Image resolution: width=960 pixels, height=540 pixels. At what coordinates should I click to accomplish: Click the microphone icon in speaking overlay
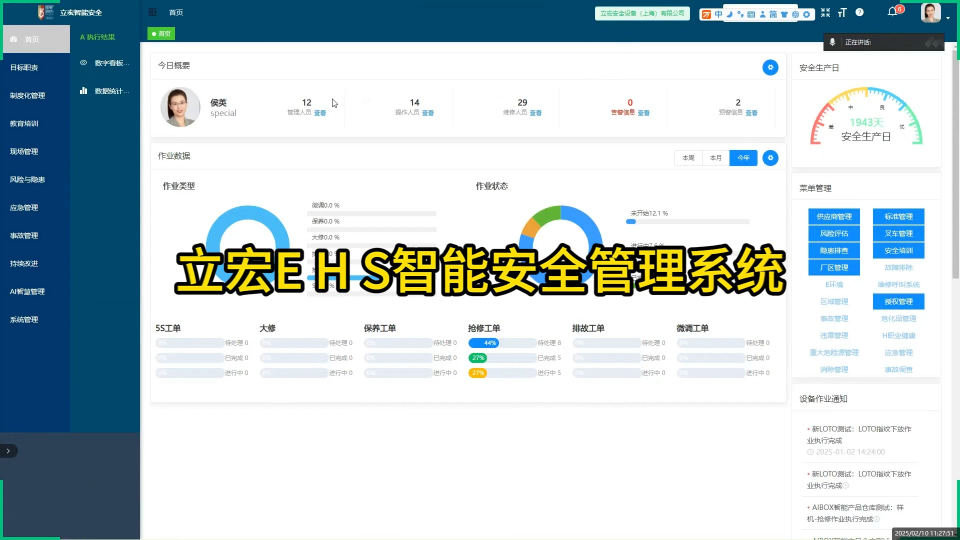coord(832,42)
